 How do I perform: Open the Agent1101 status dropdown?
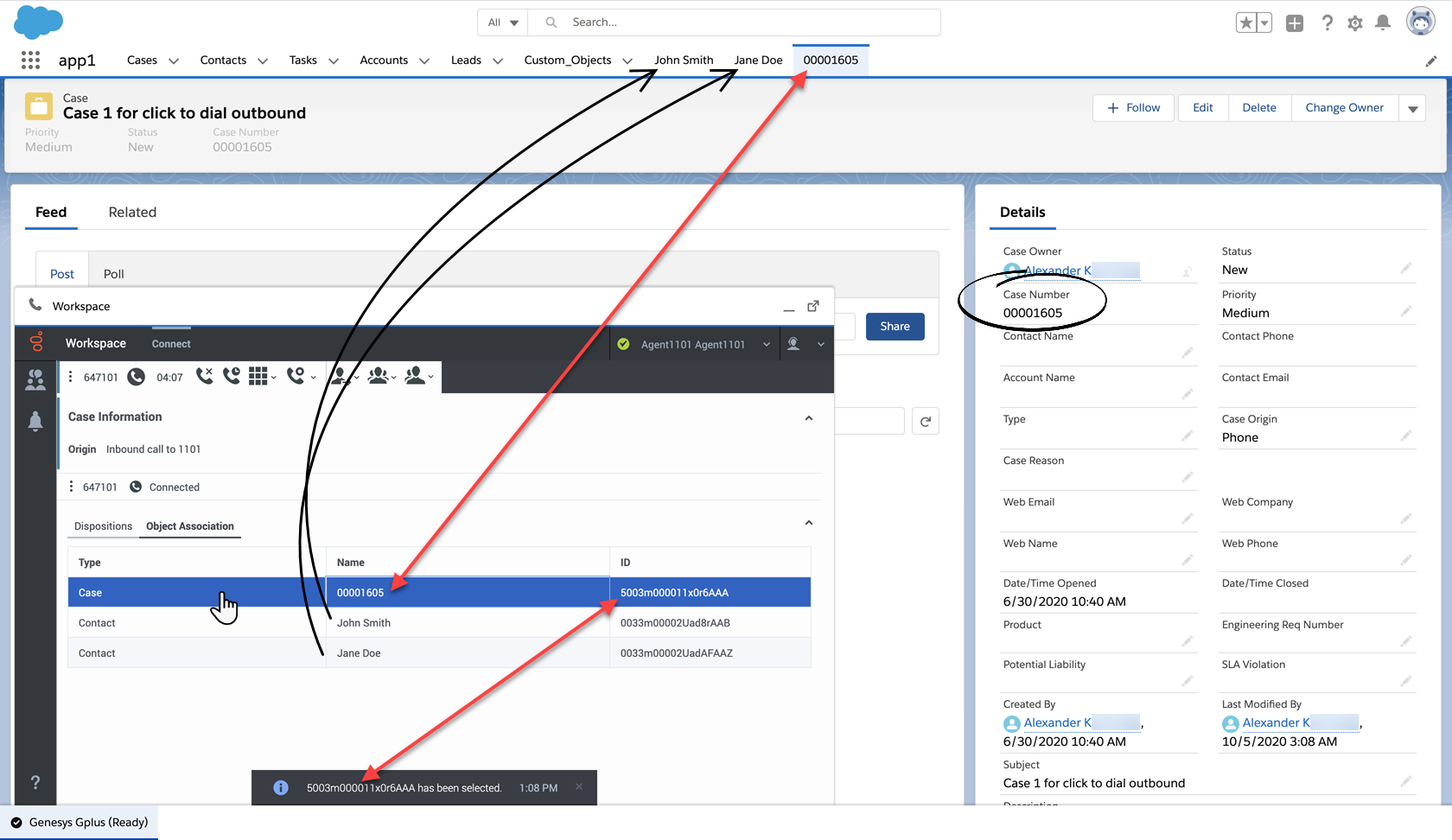click(x=766, y=344)
